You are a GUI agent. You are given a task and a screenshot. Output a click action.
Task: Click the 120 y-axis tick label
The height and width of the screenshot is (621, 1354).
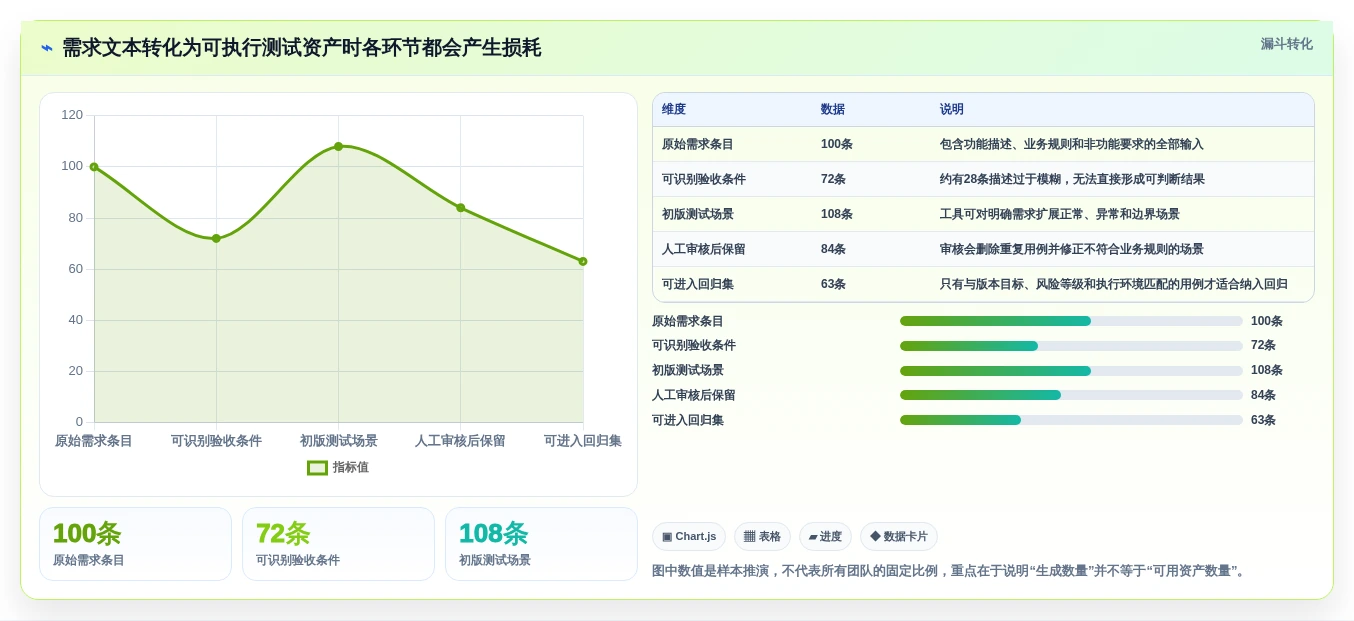tap(72, 115)
